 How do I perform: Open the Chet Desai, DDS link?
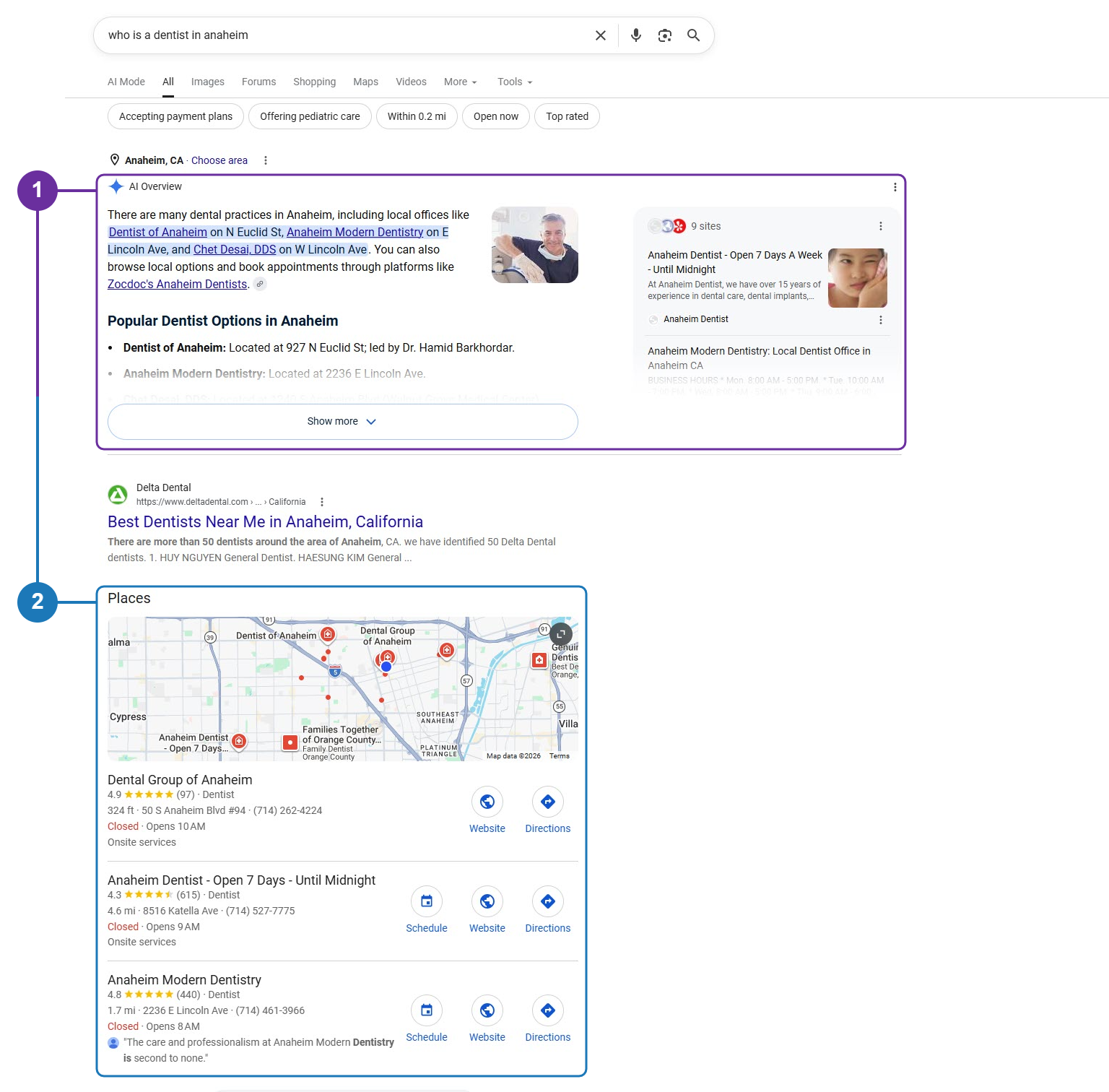point(235,249)
